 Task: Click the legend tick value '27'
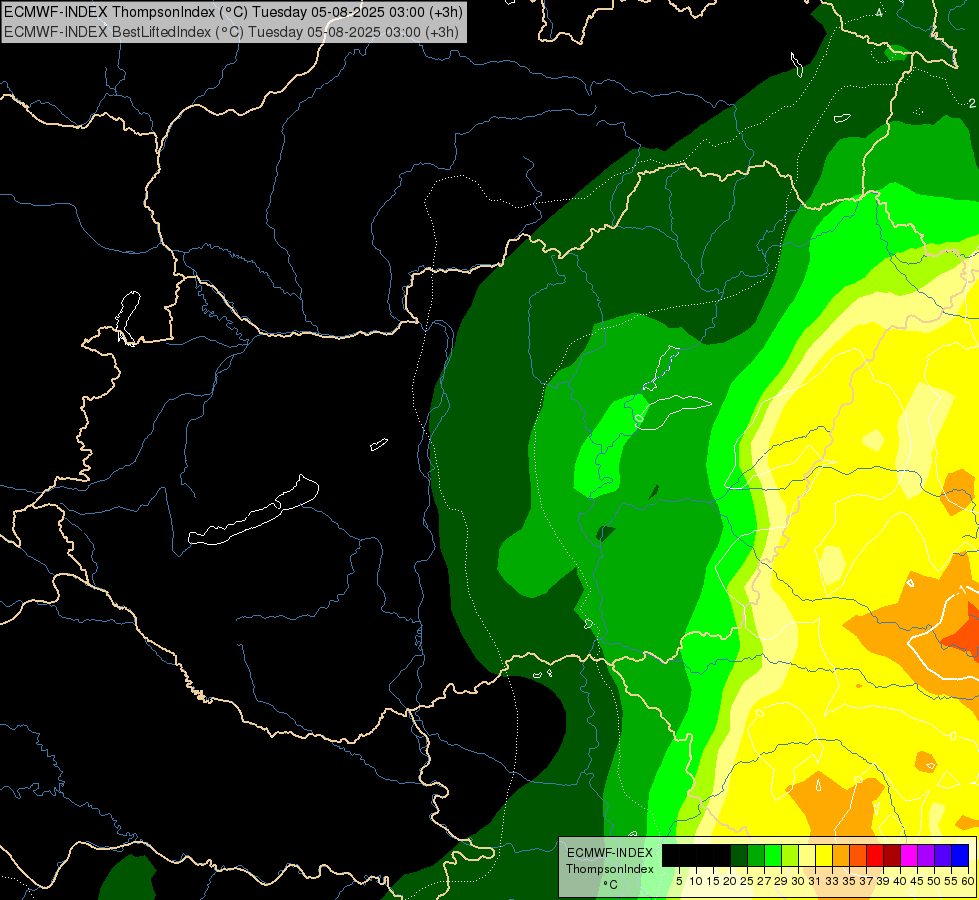pyautogui.click(x=764, y=881)
